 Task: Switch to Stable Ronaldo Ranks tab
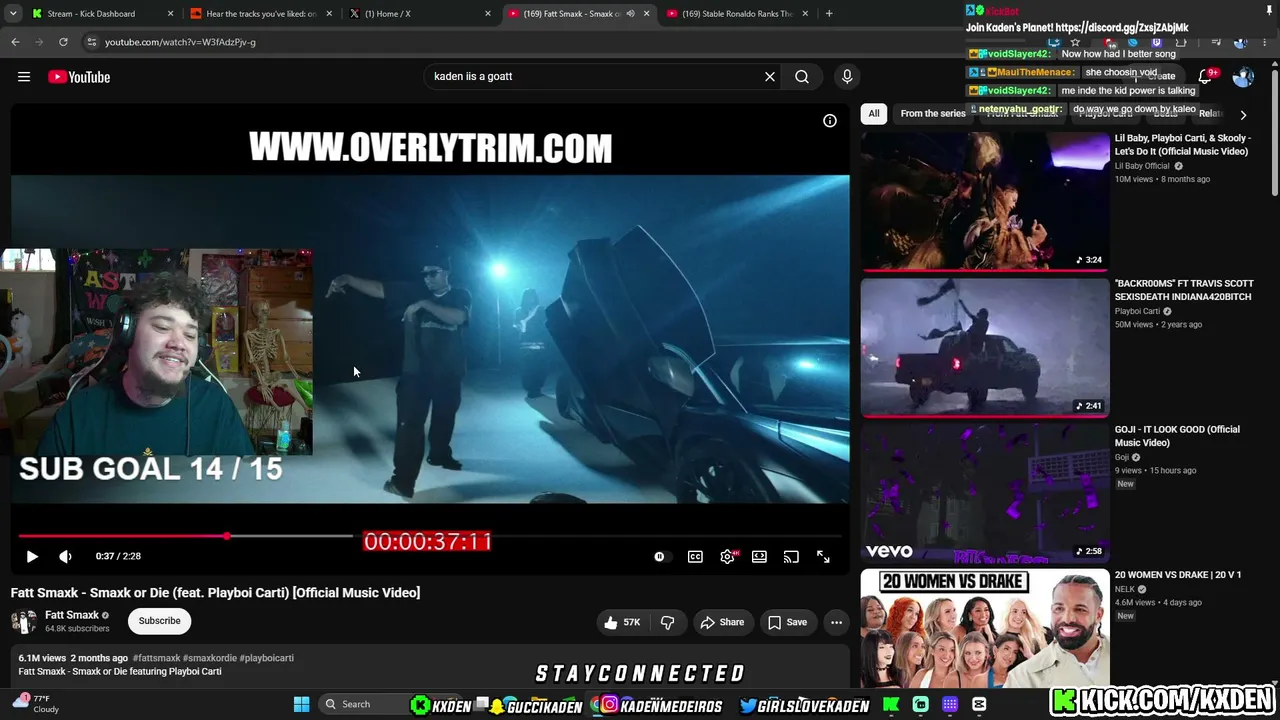point(738,14)
